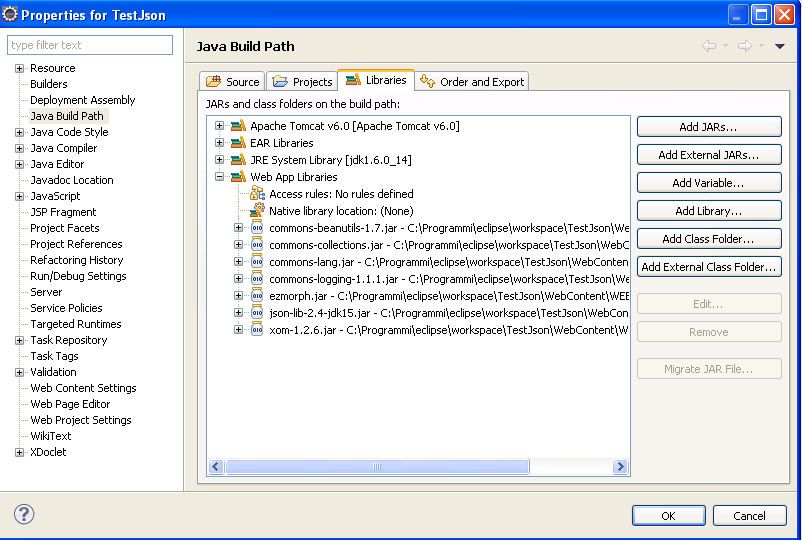The height and width of the screenshot is (541, 802).
Task: Click the xom-1.2.6.jar jar icon
Action: (x=257, y=330)
